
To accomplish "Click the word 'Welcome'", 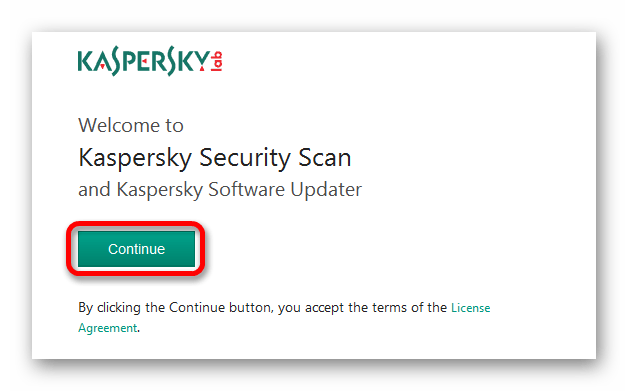I will click(x=118, y=125).
